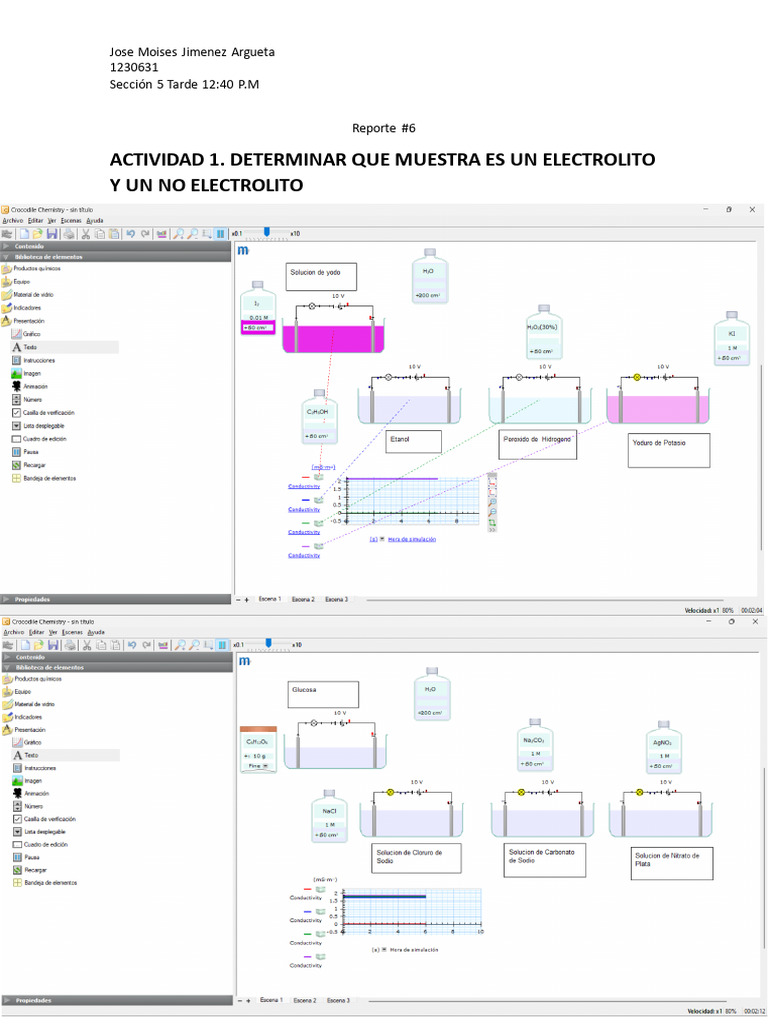Viewport: 768px width, 1024px height.
Task: Click the Save icon in the upper window toolbar
Action: pos(51,234)
